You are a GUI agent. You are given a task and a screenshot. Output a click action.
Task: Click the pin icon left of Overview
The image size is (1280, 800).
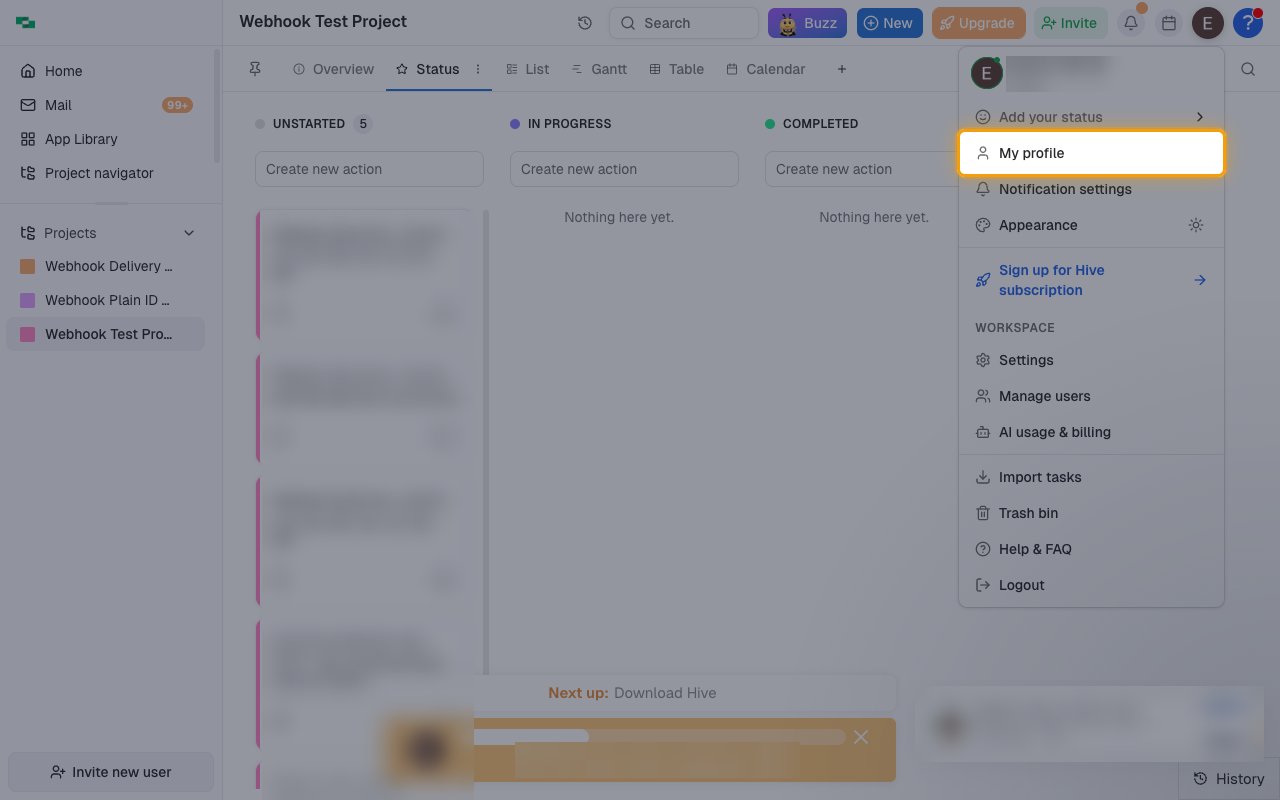pyautogui.click(x=255, y=69)
